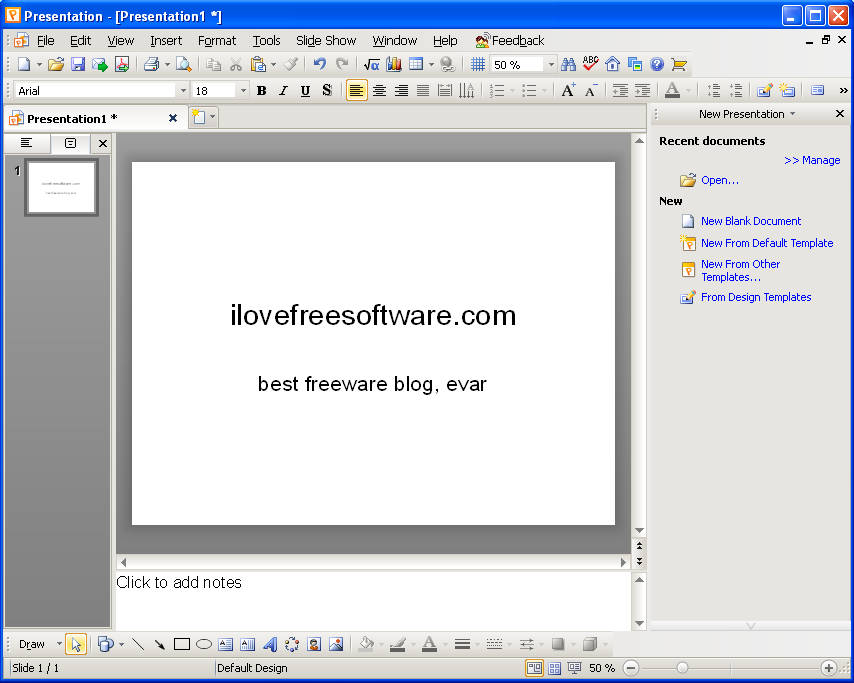This screenshot has height=683, width=854.
Task: Click the insert chart icon
Action: pyautogui.click(x=393, y=65)
